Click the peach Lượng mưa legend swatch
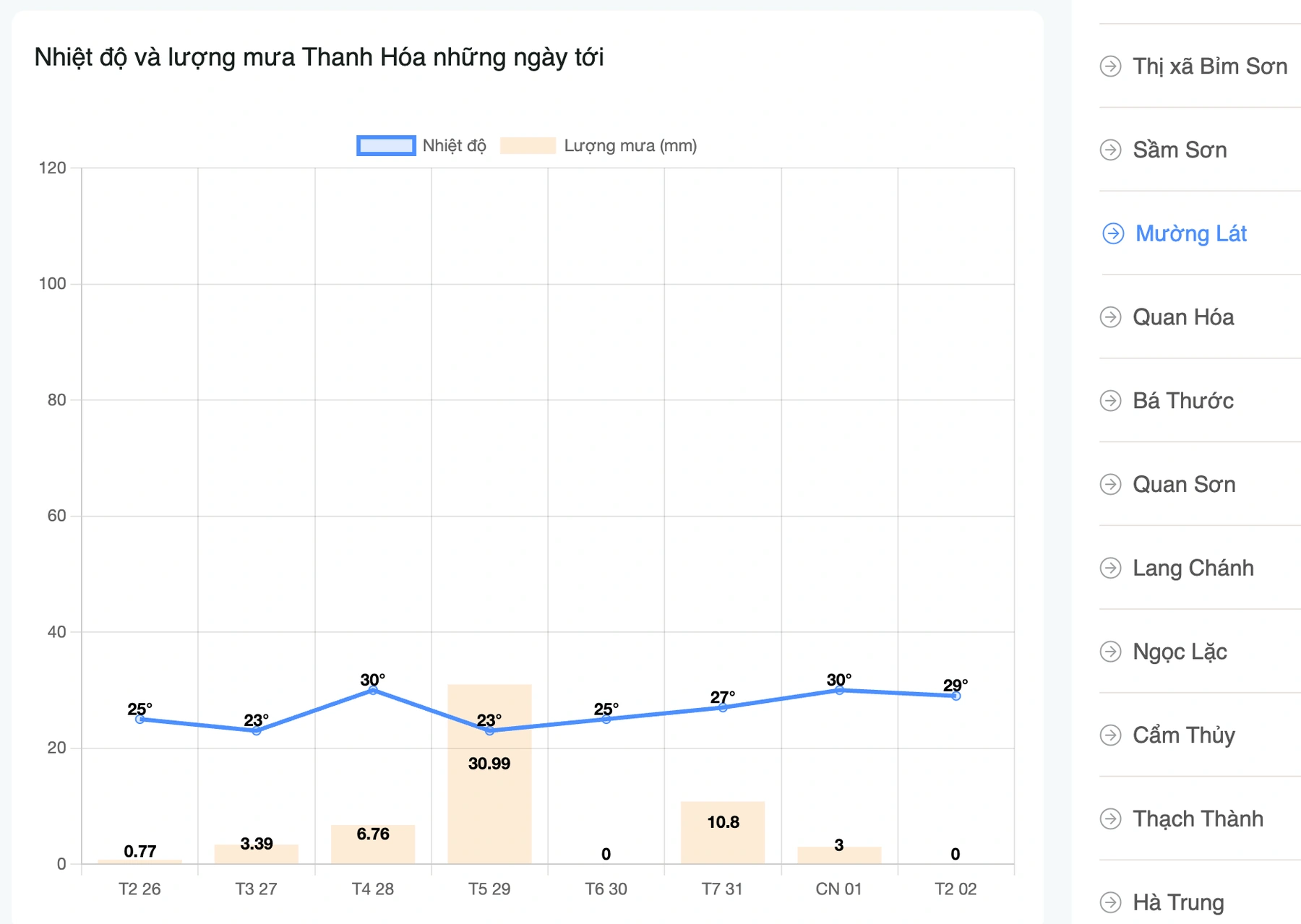1301x924 pixels. 528,146
